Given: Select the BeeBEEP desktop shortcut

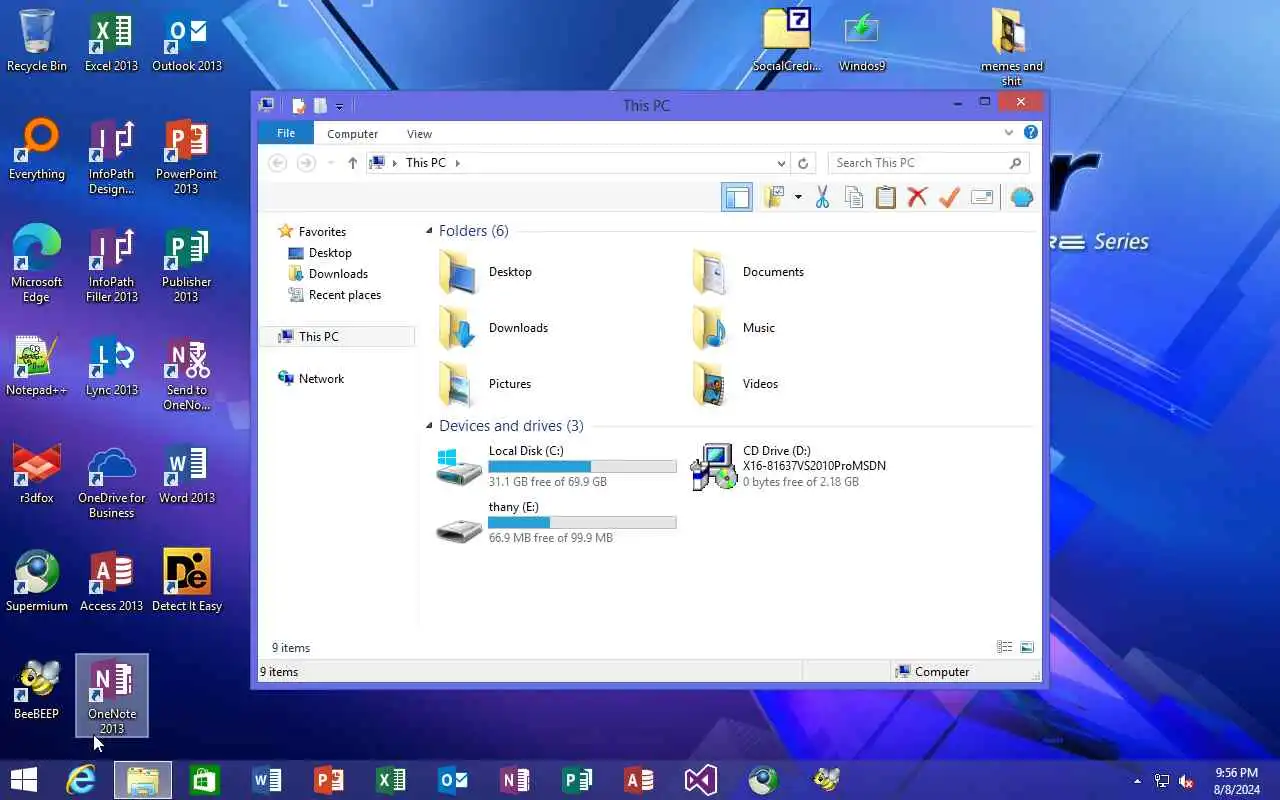Looking at the screenshot, I should coord(37,690).
